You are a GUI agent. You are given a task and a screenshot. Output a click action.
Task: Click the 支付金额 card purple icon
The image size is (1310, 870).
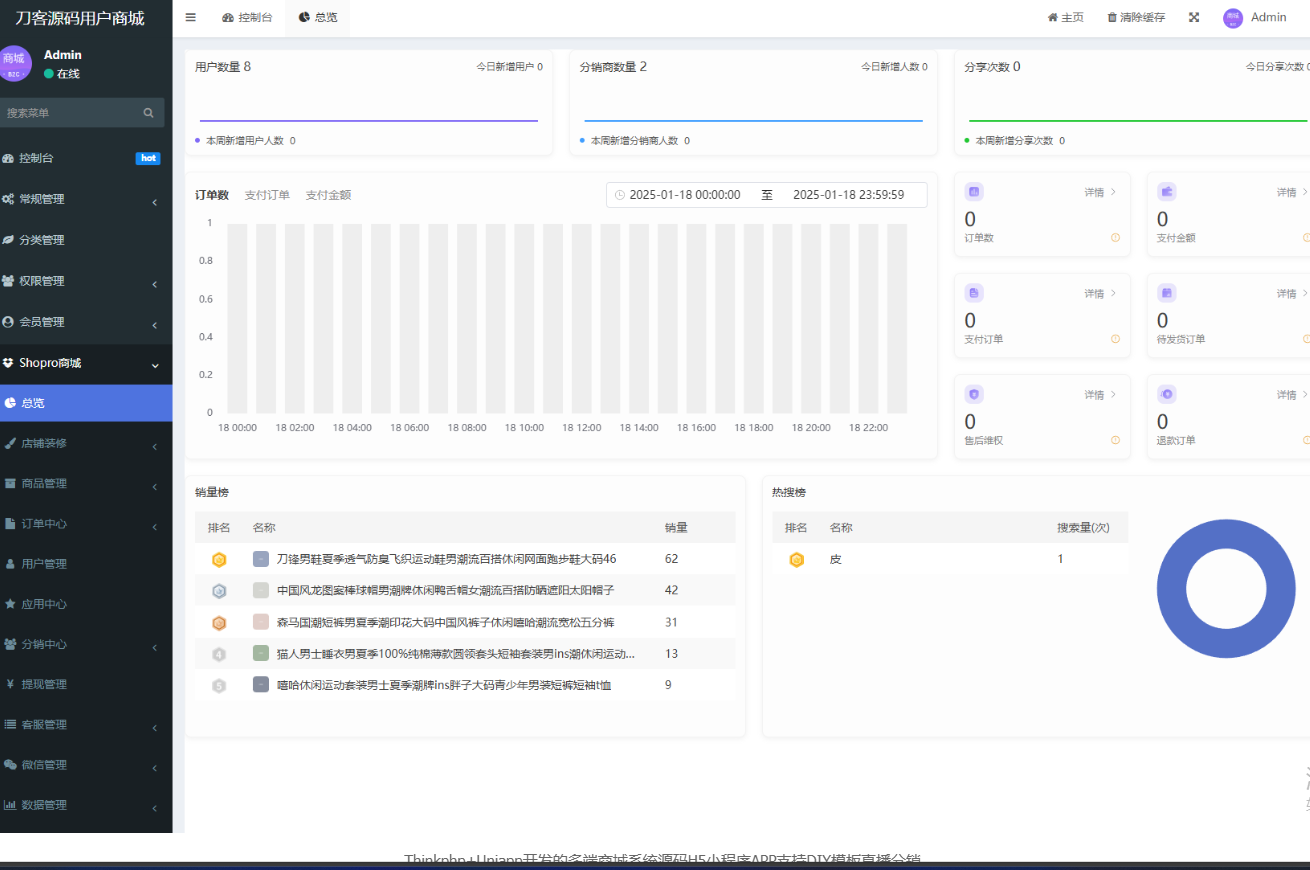tap(1167, 191)
